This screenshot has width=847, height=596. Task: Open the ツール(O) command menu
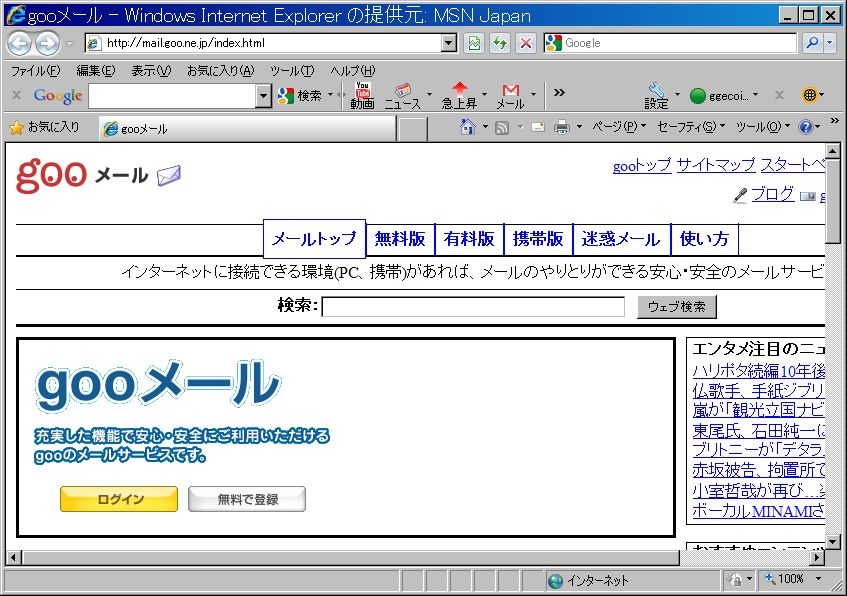763,127
